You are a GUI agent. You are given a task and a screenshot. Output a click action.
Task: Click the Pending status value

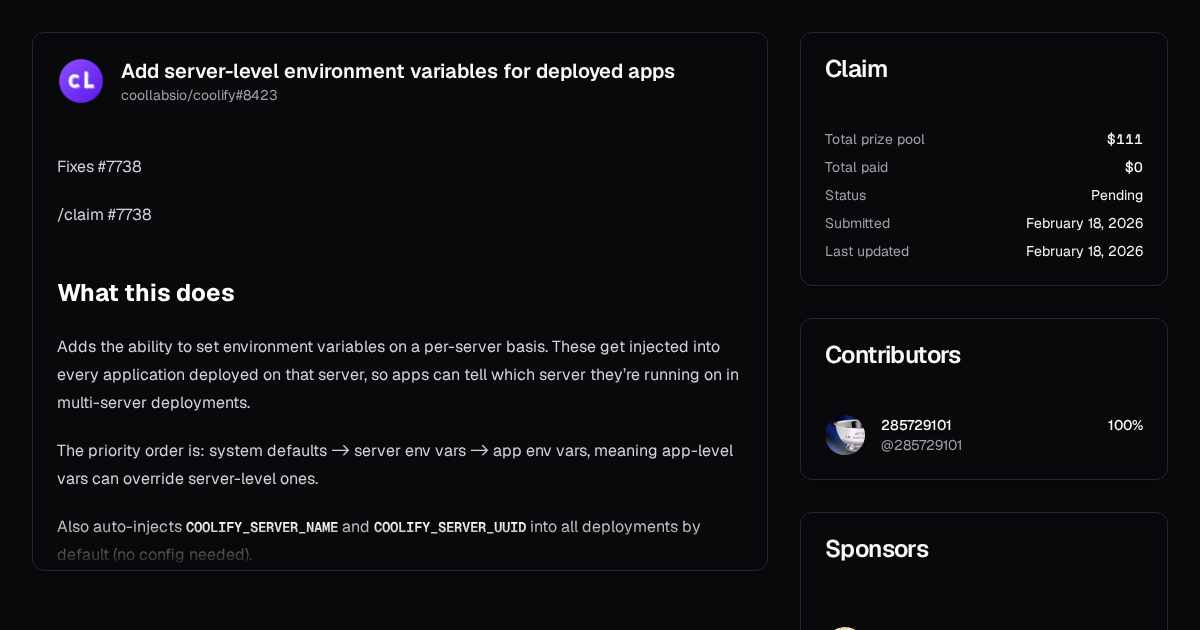coord(1117,195)
